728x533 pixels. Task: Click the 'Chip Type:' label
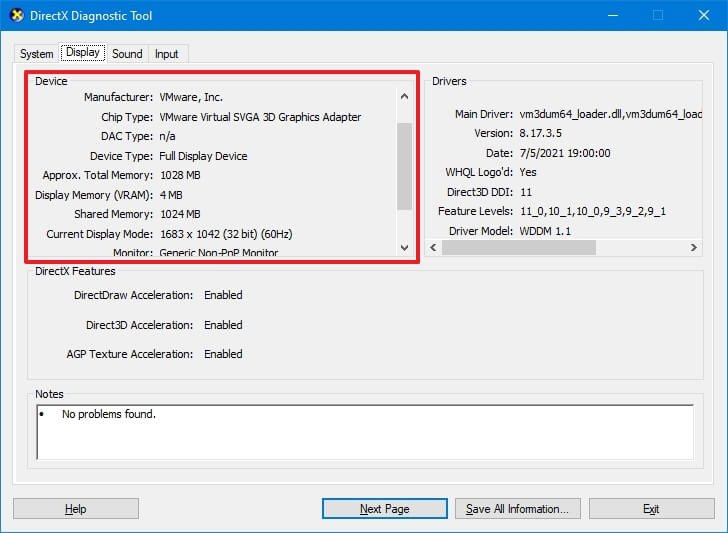[x=127, y=117]
